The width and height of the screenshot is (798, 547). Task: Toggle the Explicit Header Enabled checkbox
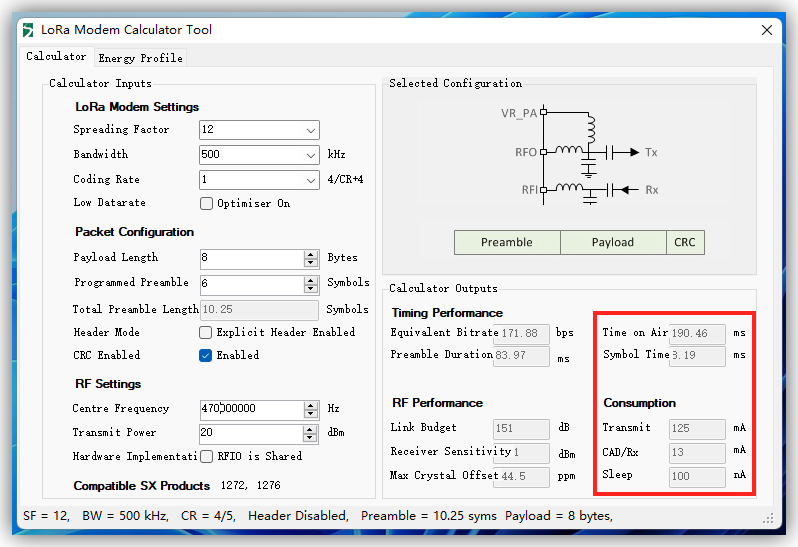[x=206, y=332]
